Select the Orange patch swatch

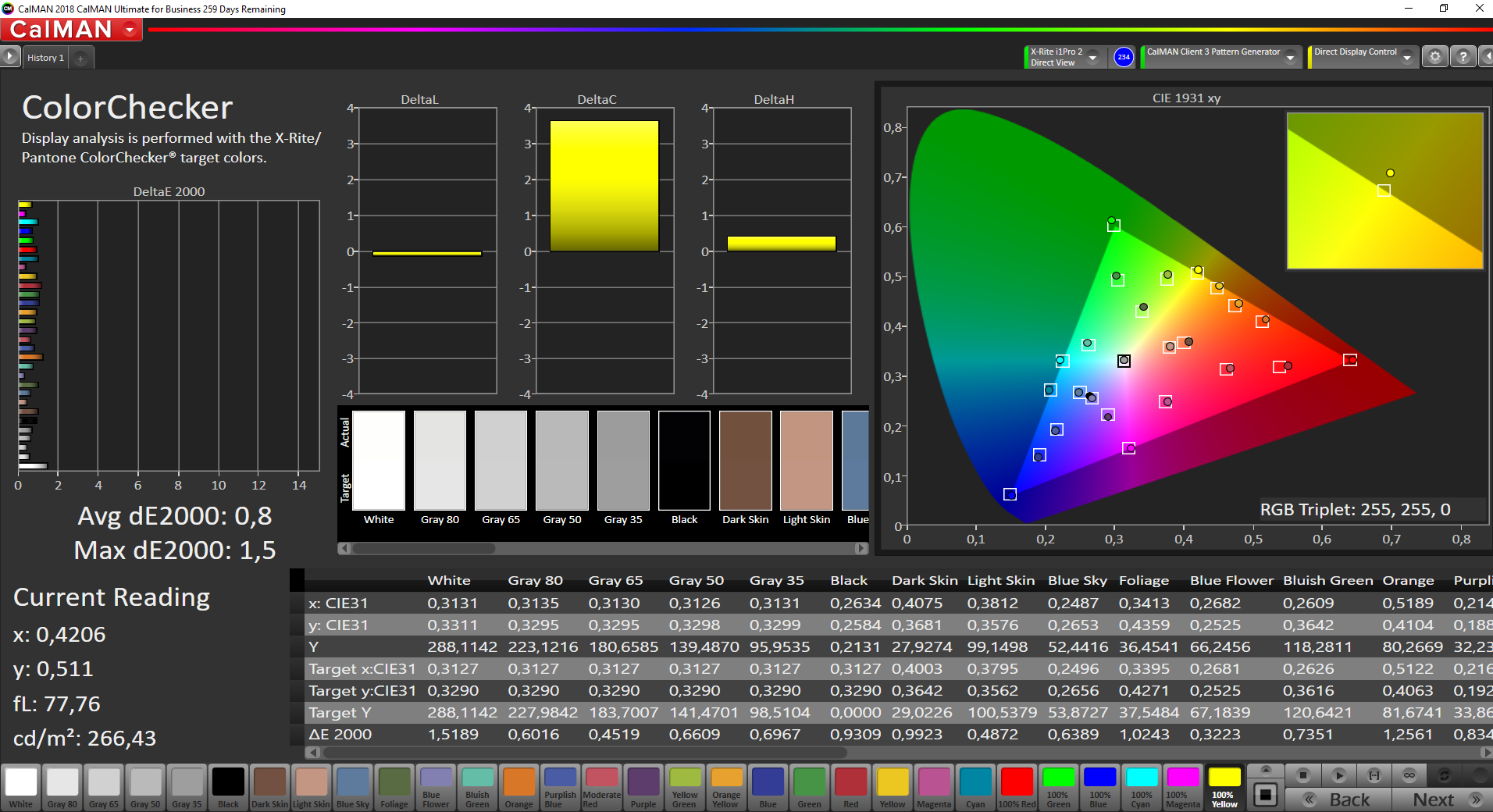(518, 787)
